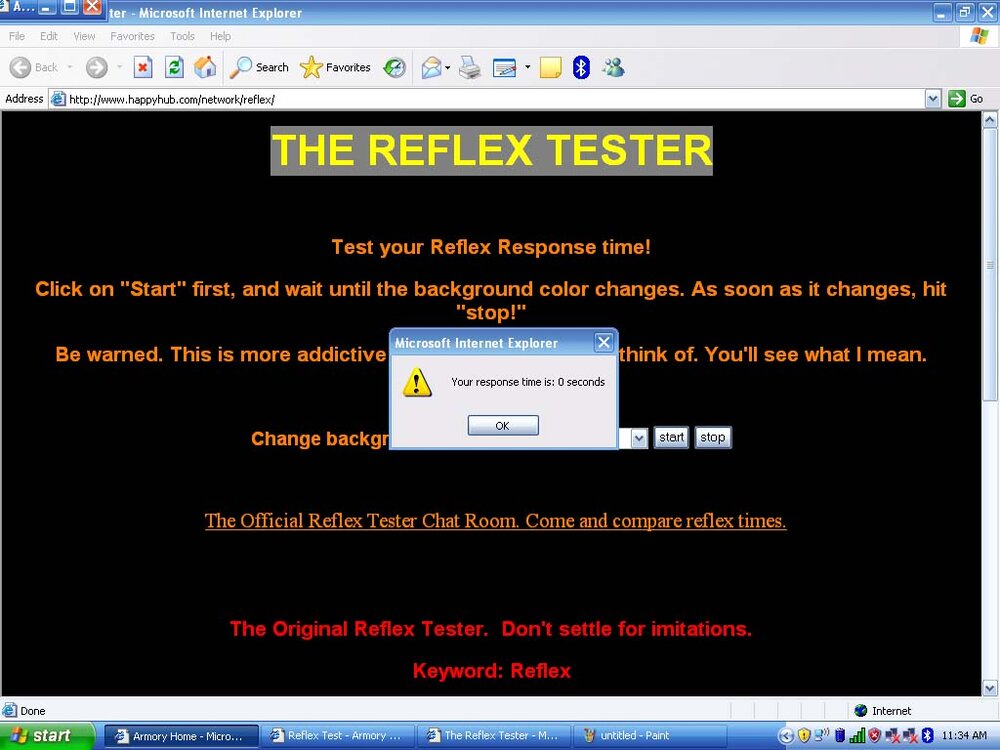The height and width of the screenshot is (750, 1000).
Task: Click the vertical scrollbar up arrow
Action: [990, 119]
